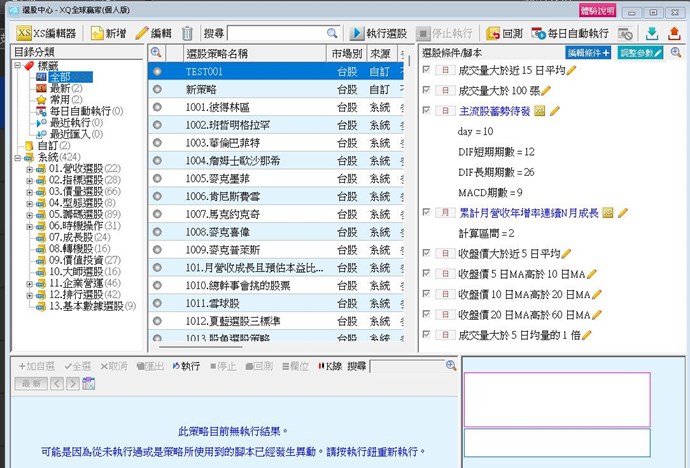The width and height of the screenshot is (690, 468).
Task: Click the 編輯條件 button
Action: click(x=589, y=52)
